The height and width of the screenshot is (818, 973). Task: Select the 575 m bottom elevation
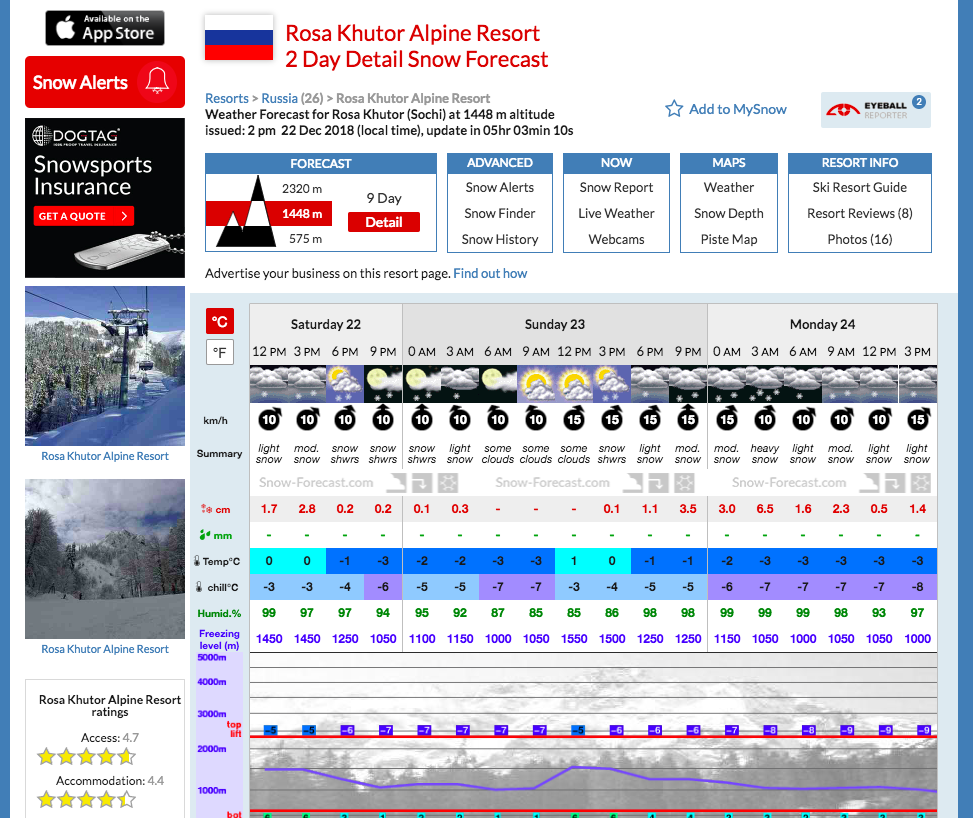305,239
